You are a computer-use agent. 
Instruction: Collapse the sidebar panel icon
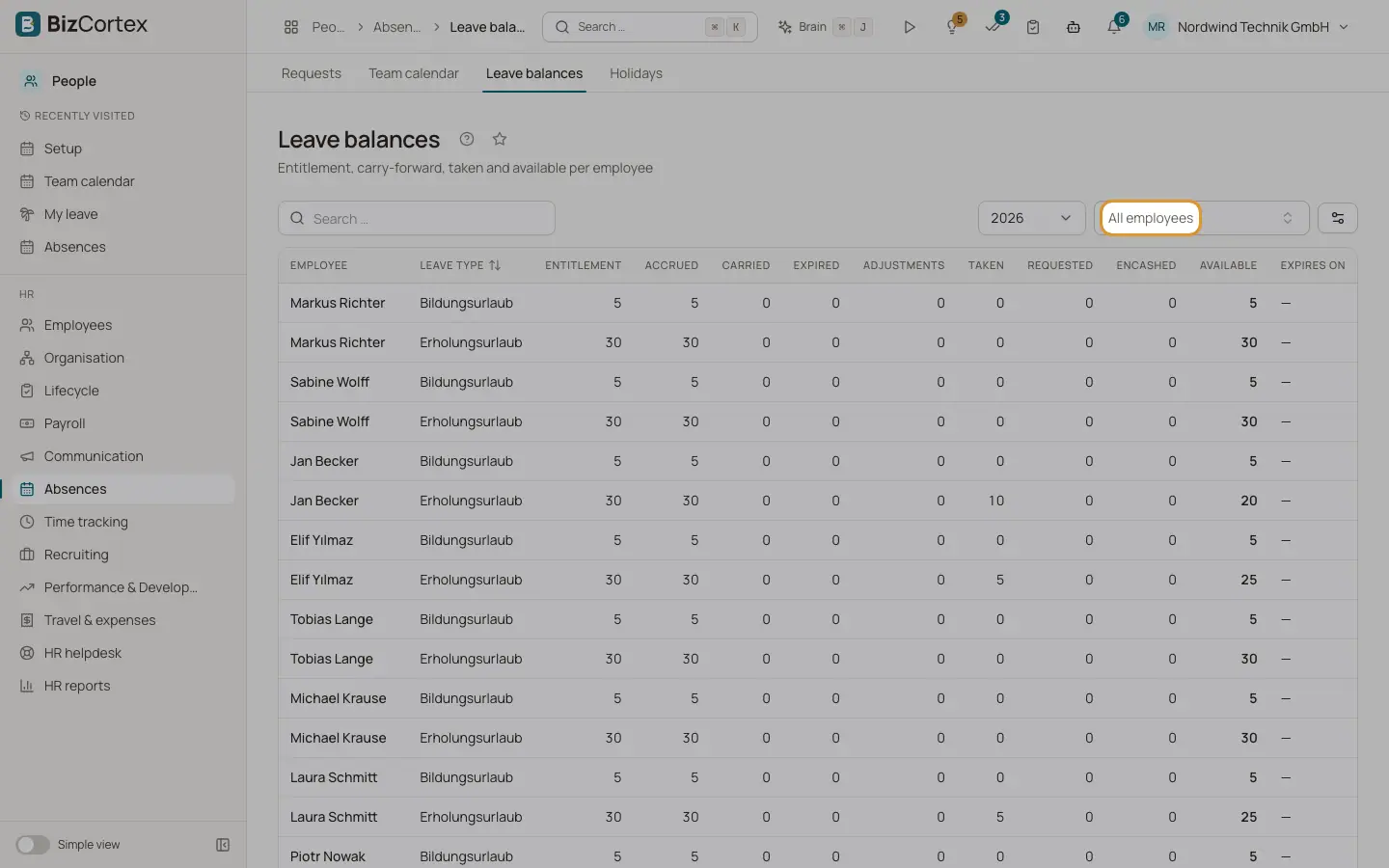click(223, 845)
